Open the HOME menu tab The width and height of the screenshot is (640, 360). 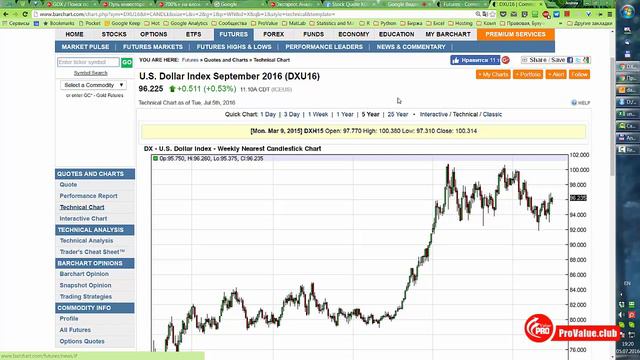tap(74, 34)
